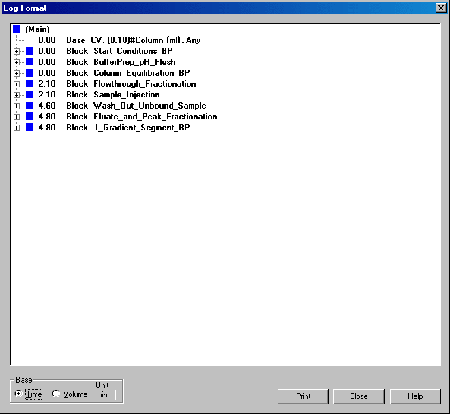The image size is (450, 414).
Task: Click blue icon of Eluate_and_Peak_Fractionation block
Action: pos(30,116)
